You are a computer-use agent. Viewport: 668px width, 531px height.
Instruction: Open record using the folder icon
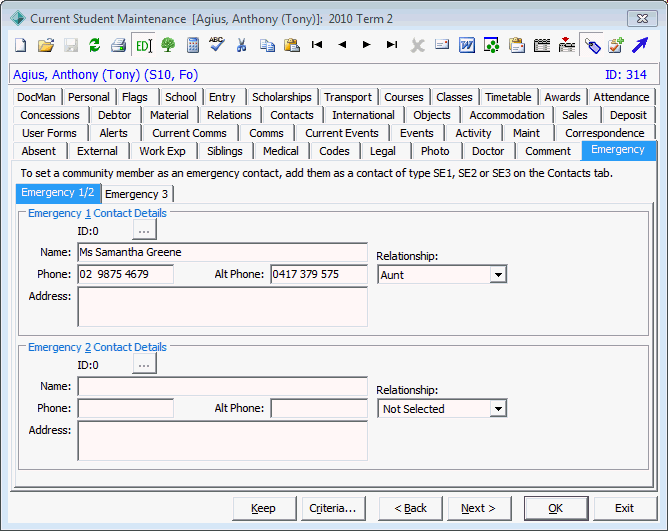(x=46, y=45)
